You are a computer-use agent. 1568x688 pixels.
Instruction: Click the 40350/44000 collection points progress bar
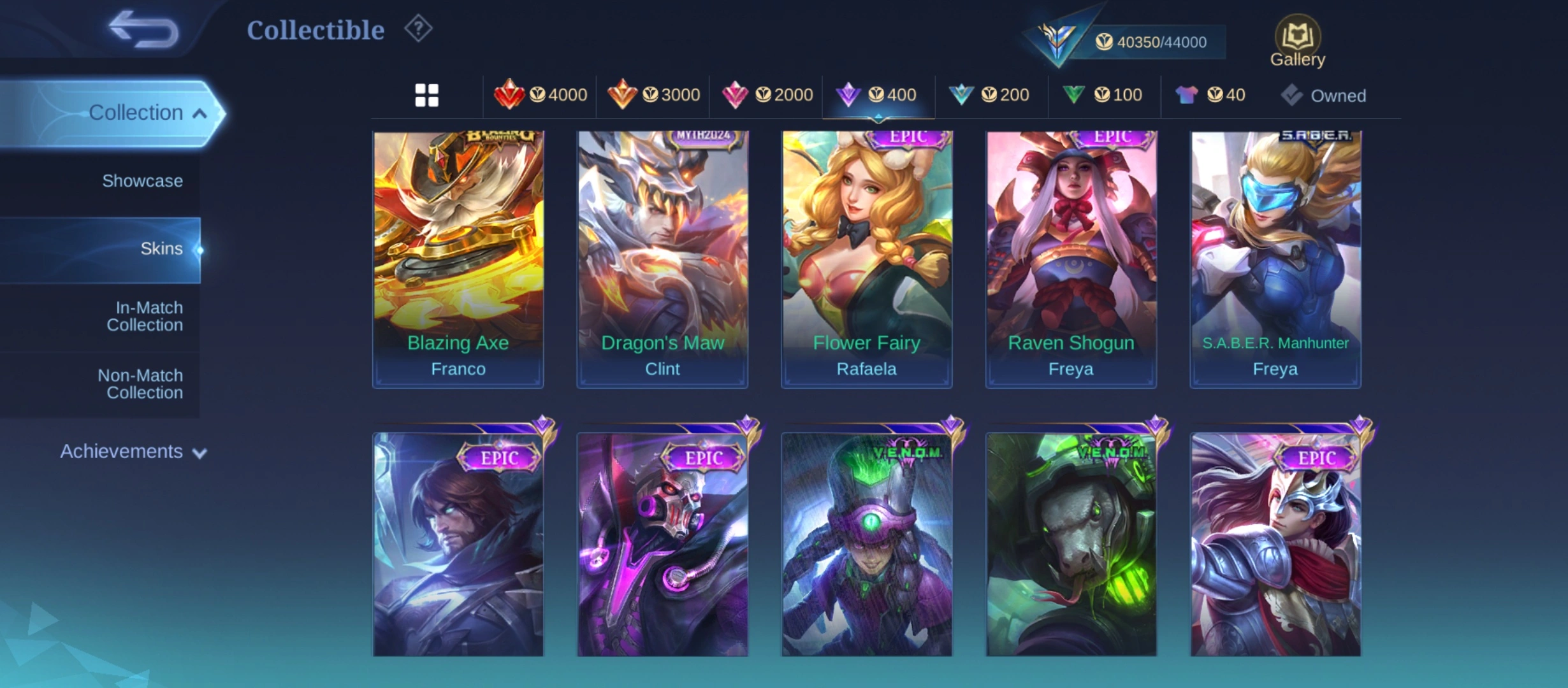click(1147, 42)
